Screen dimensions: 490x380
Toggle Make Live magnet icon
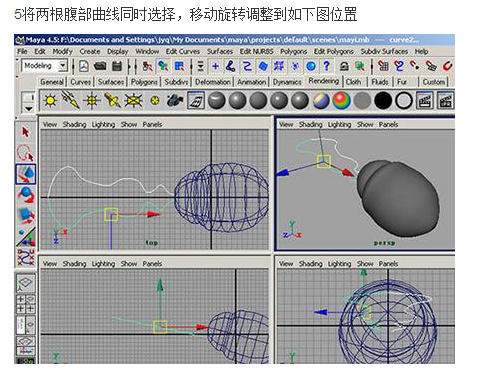[x=447, y=66]
